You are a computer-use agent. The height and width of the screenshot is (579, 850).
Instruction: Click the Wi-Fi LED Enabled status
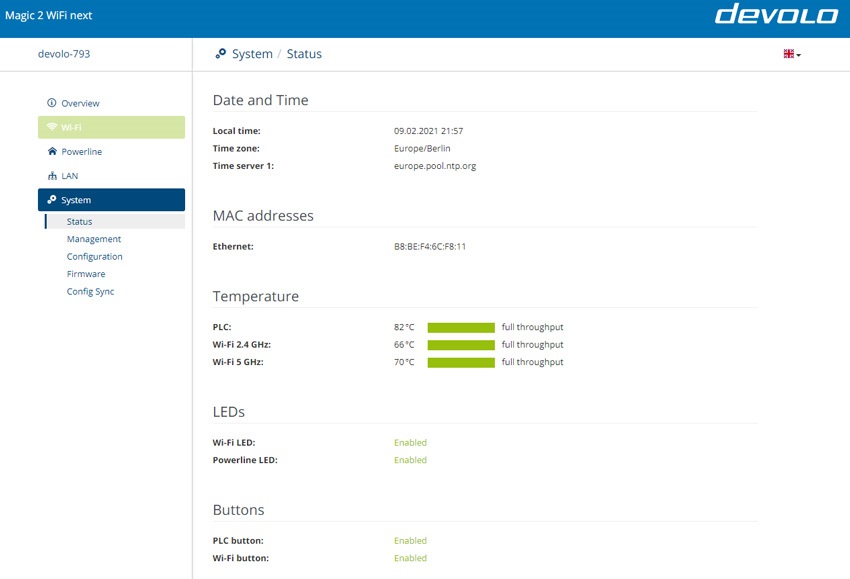(x=410, y=442)
